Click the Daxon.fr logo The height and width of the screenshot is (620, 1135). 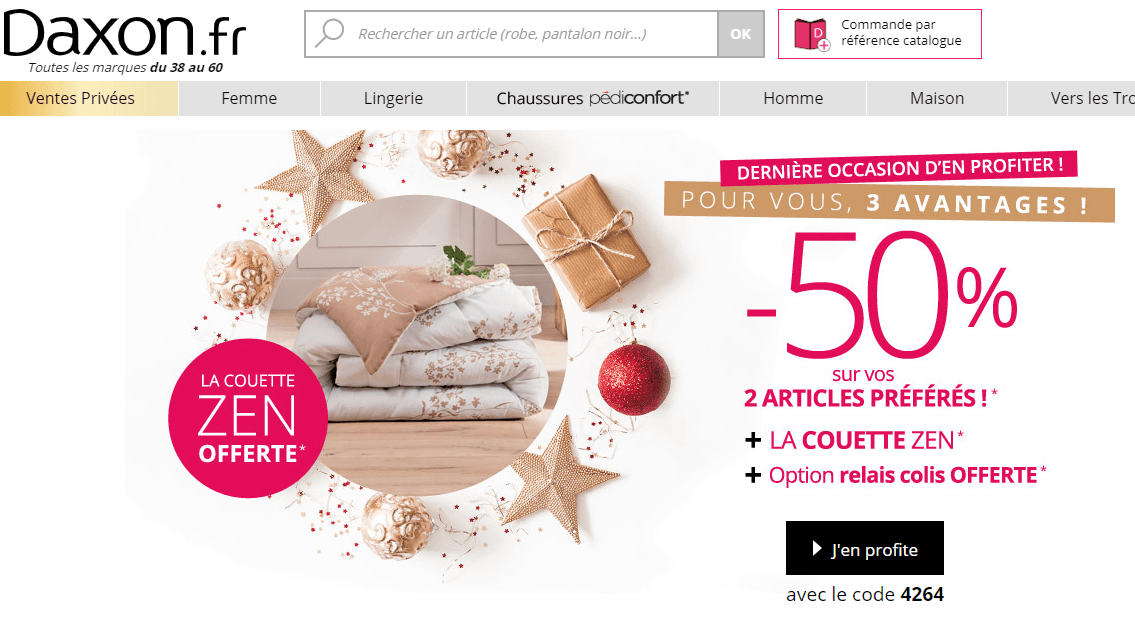pos(125,35)
